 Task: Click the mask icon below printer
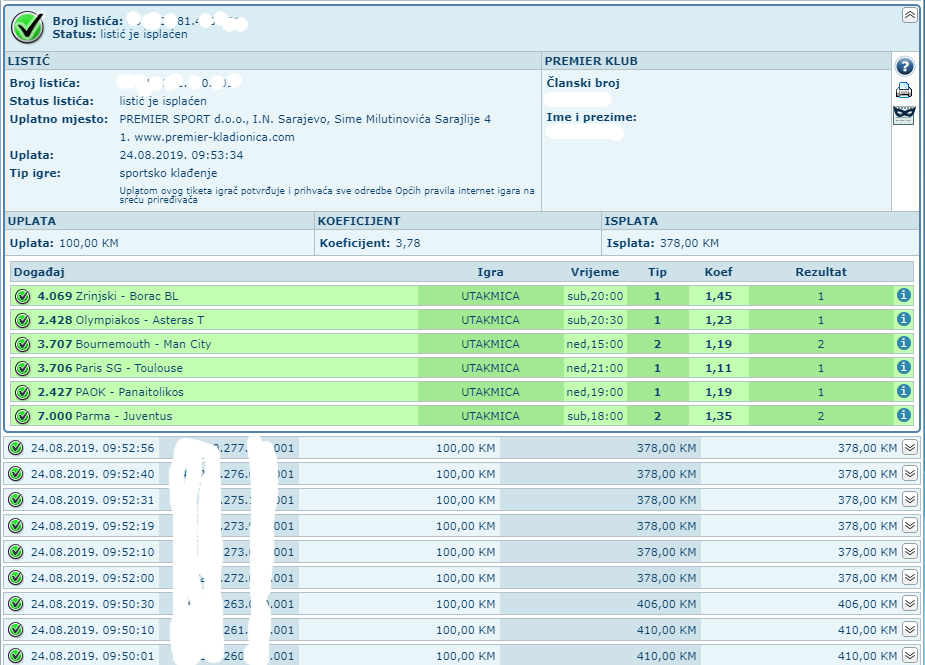click(904, 115)
